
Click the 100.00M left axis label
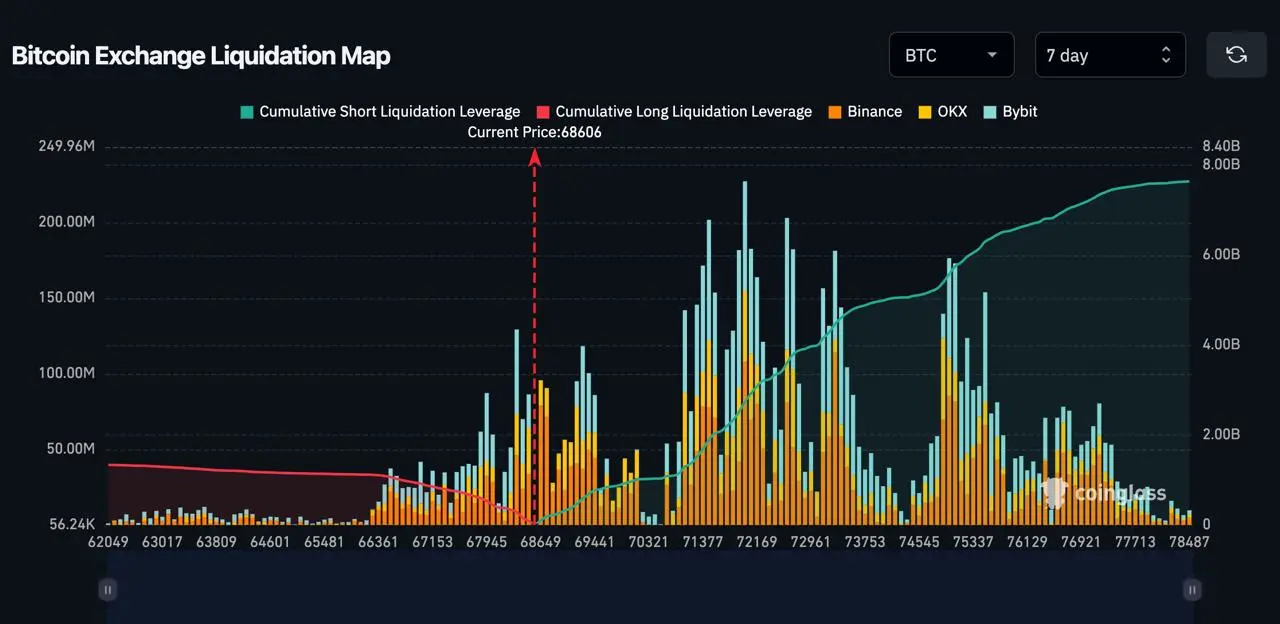click(67, 373)
